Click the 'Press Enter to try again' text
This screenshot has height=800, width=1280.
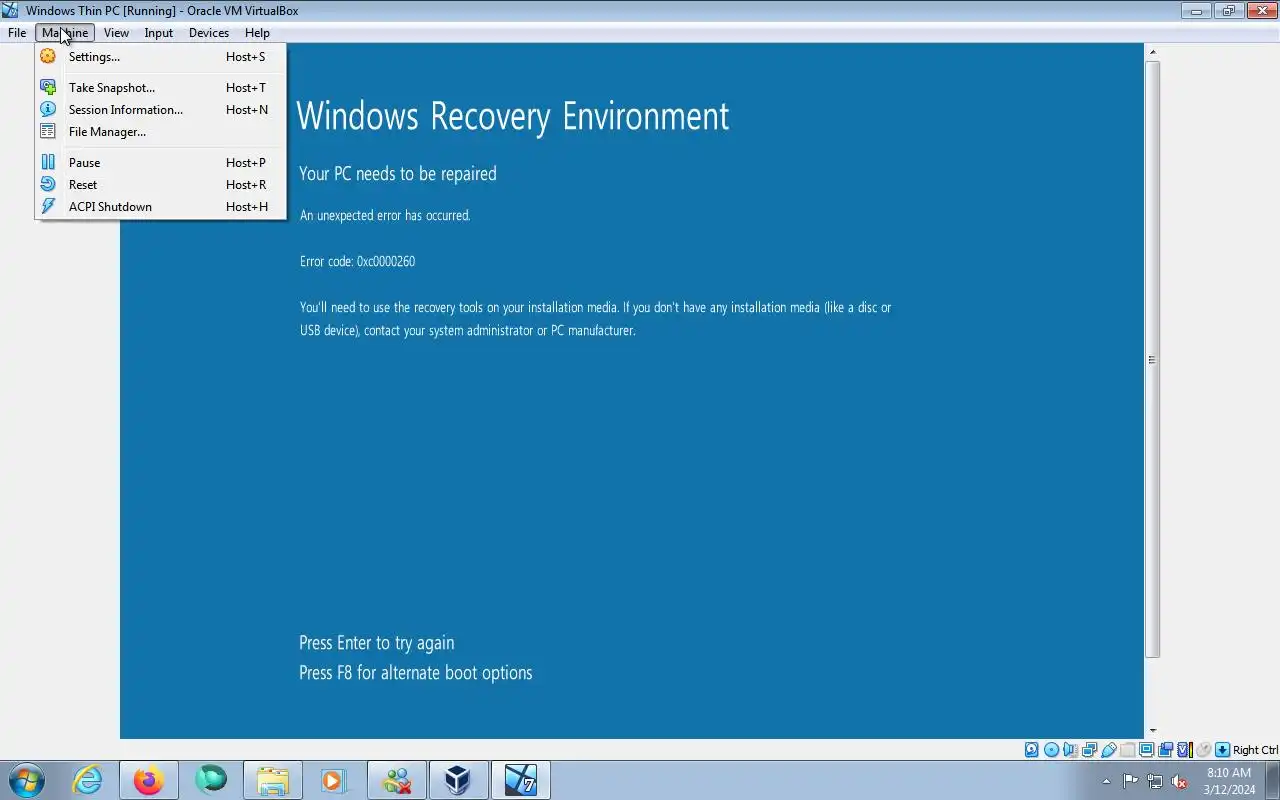point(376,643)
